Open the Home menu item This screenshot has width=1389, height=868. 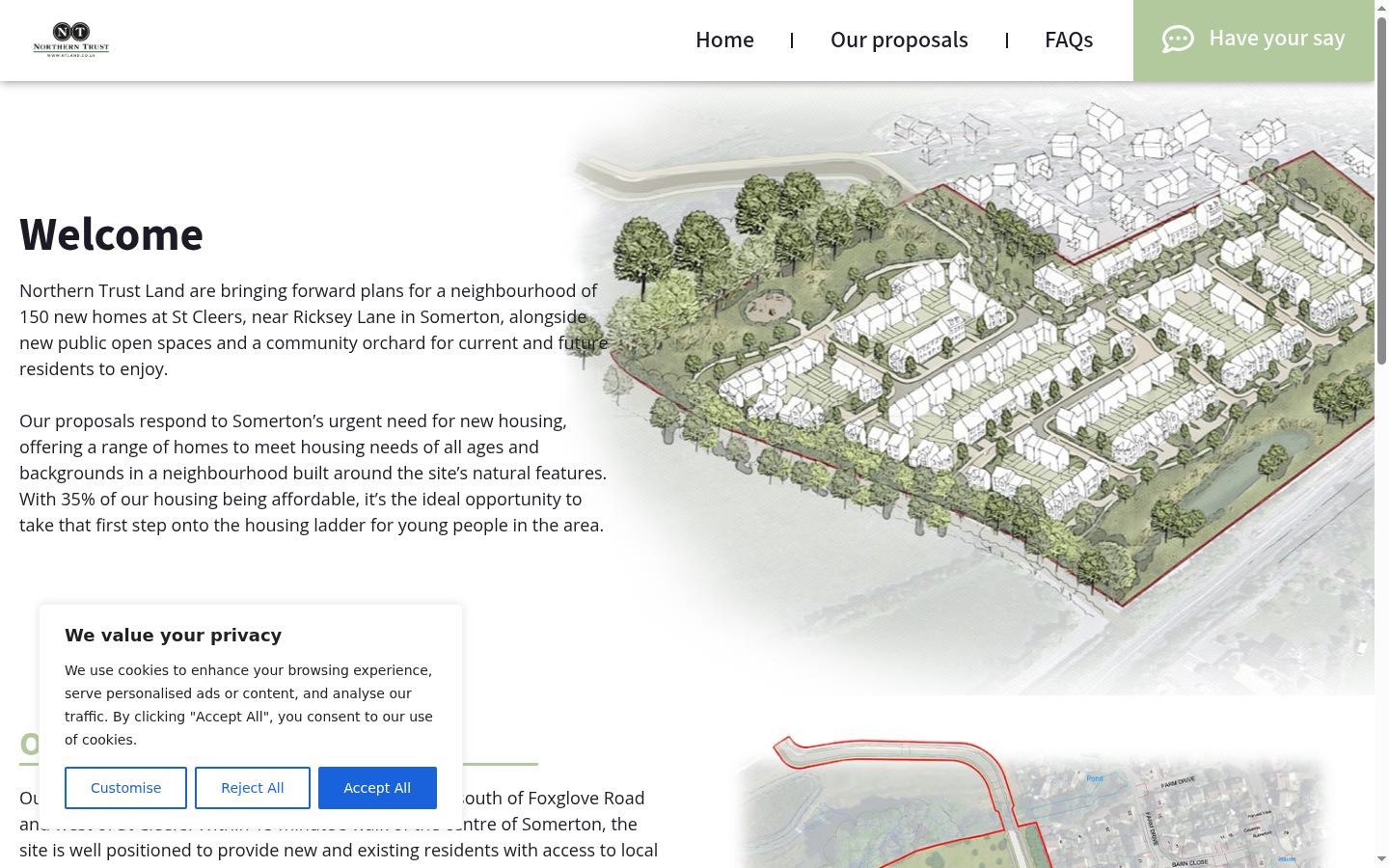pos(724,40)
